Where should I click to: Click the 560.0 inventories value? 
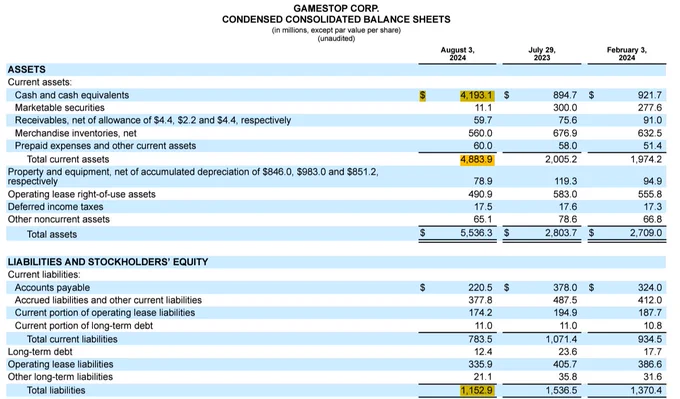coord(480,133)
